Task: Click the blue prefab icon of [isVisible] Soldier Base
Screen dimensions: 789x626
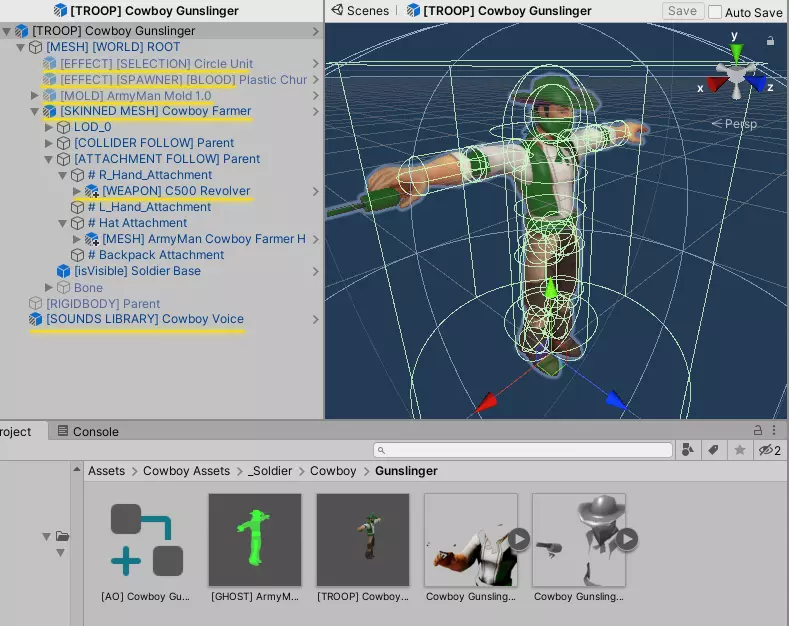Action: [x=63, y=271]
